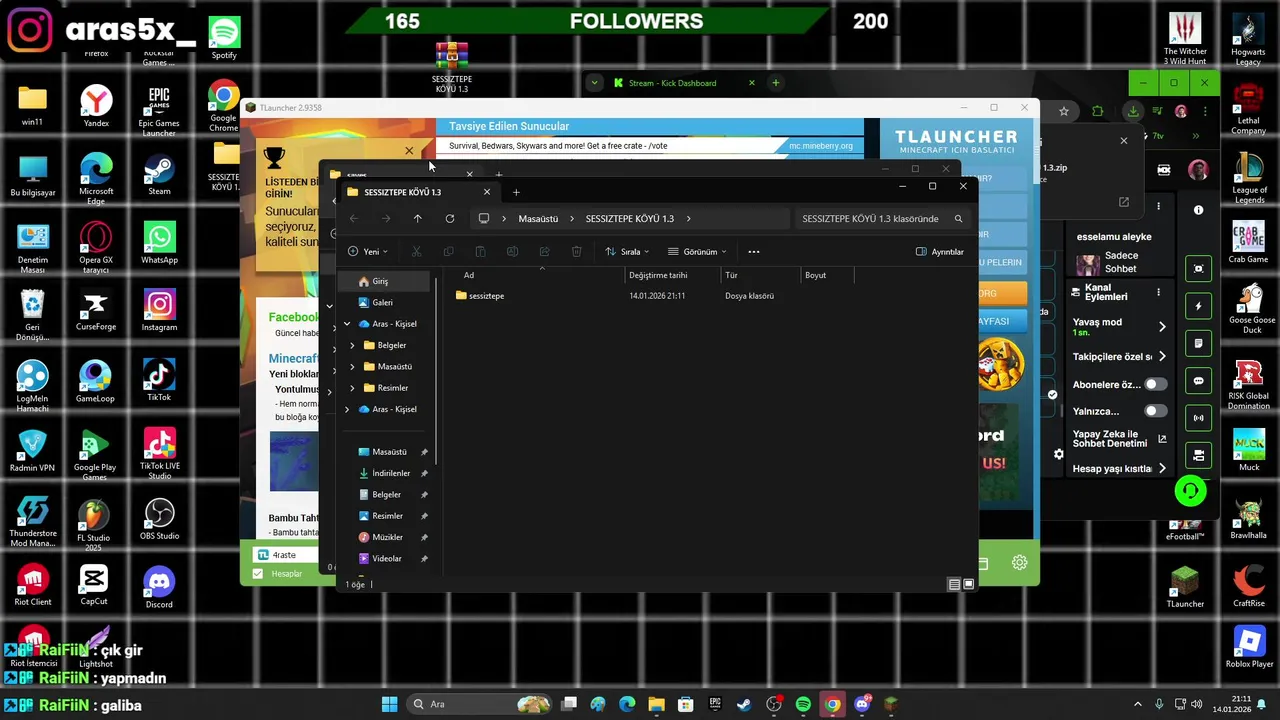Toggle the Yalnızca... chat switch
Image resolution: width=1280 pixels, height=720 pixels.
click(x=1155, y=411)
